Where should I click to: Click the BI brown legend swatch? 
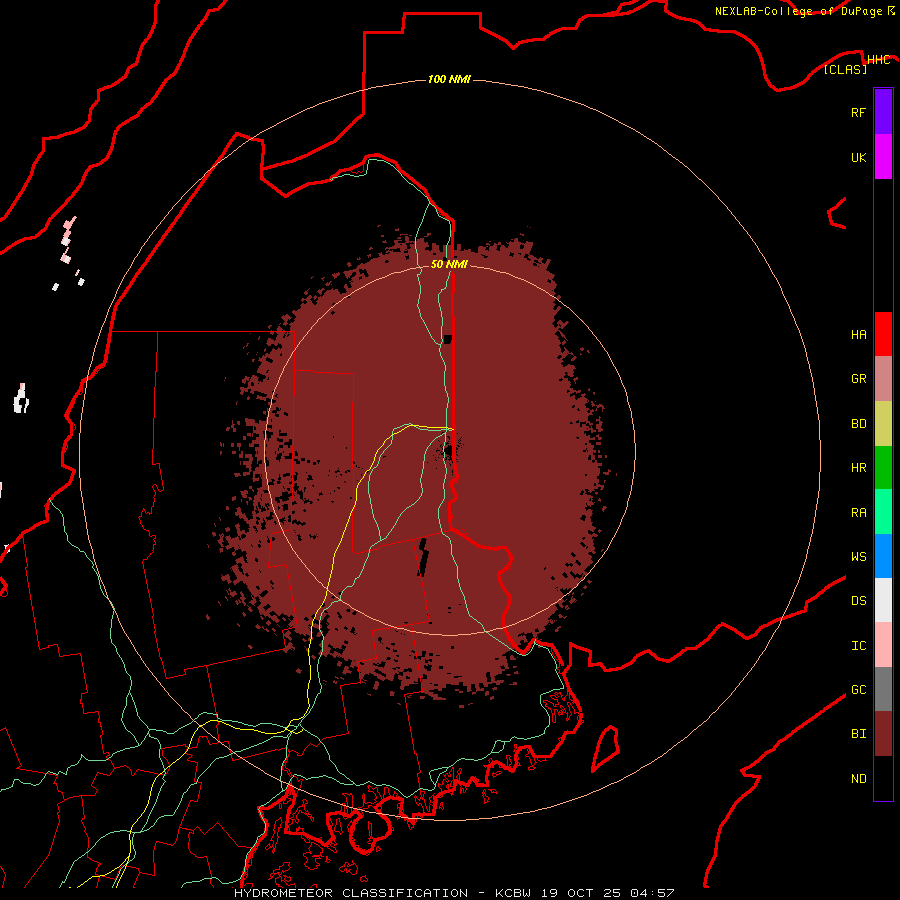(x=883, y=734)
